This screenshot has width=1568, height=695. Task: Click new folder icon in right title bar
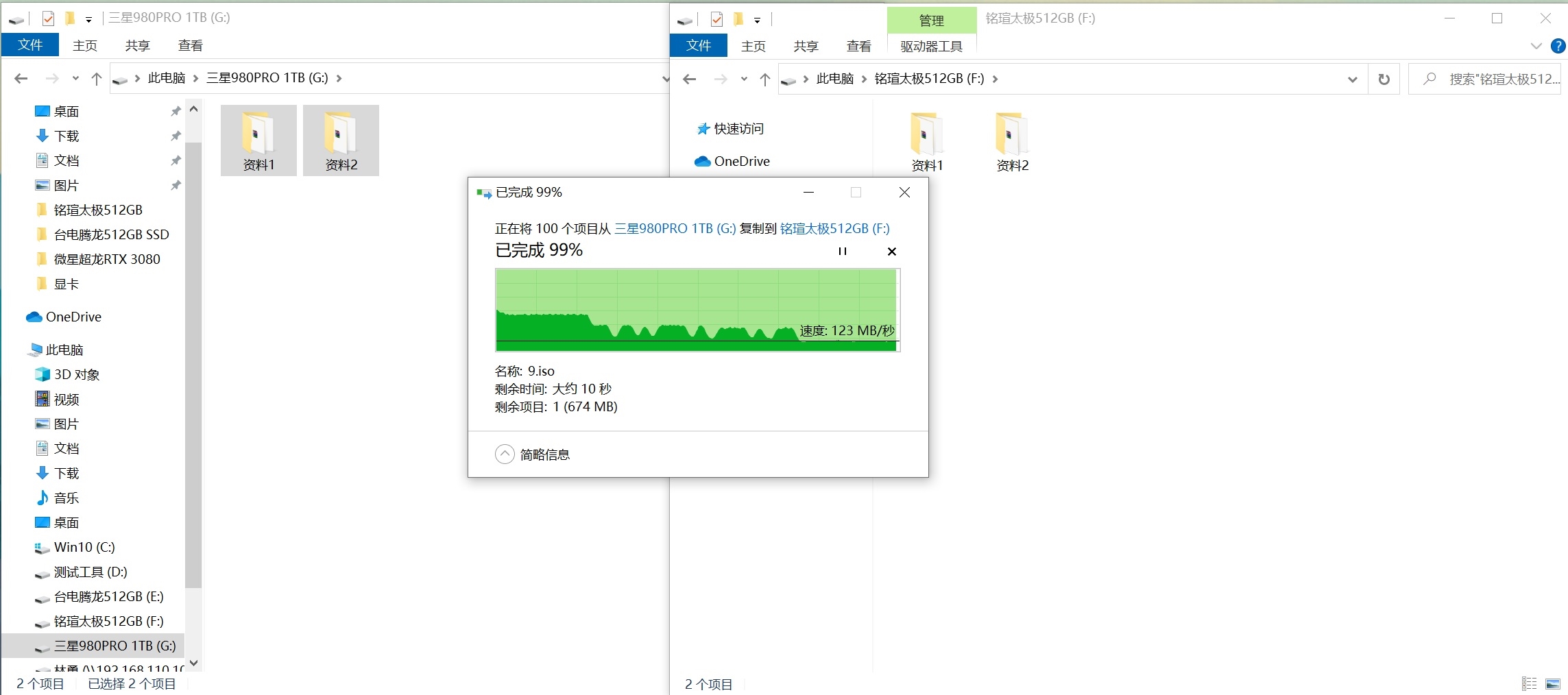(738, 19)
